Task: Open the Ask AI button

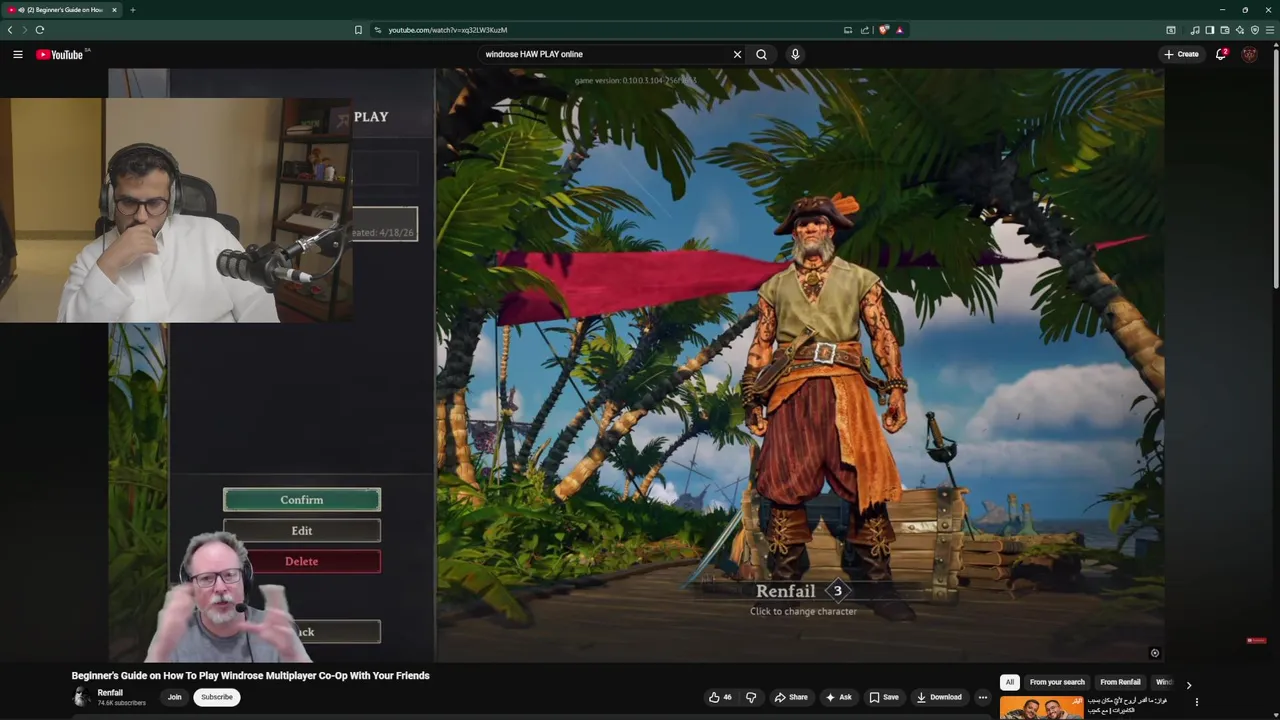Action: tap(838, 697)
